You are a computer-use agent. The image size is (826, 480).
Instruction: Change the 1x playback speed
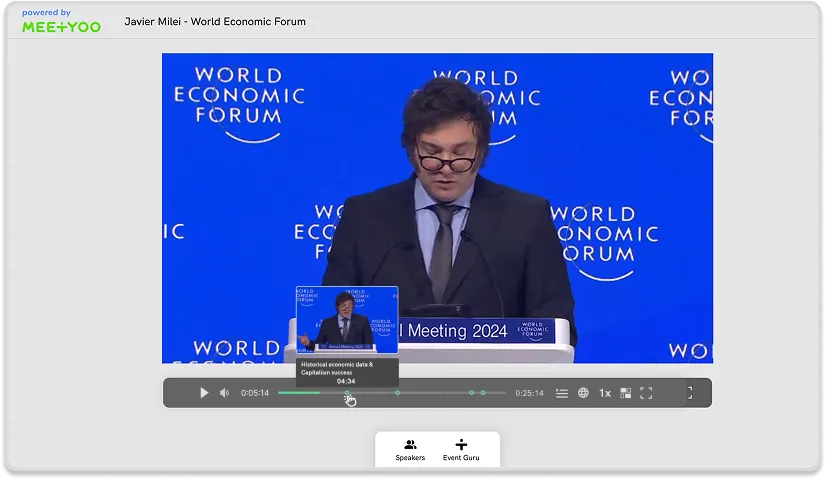605,393
